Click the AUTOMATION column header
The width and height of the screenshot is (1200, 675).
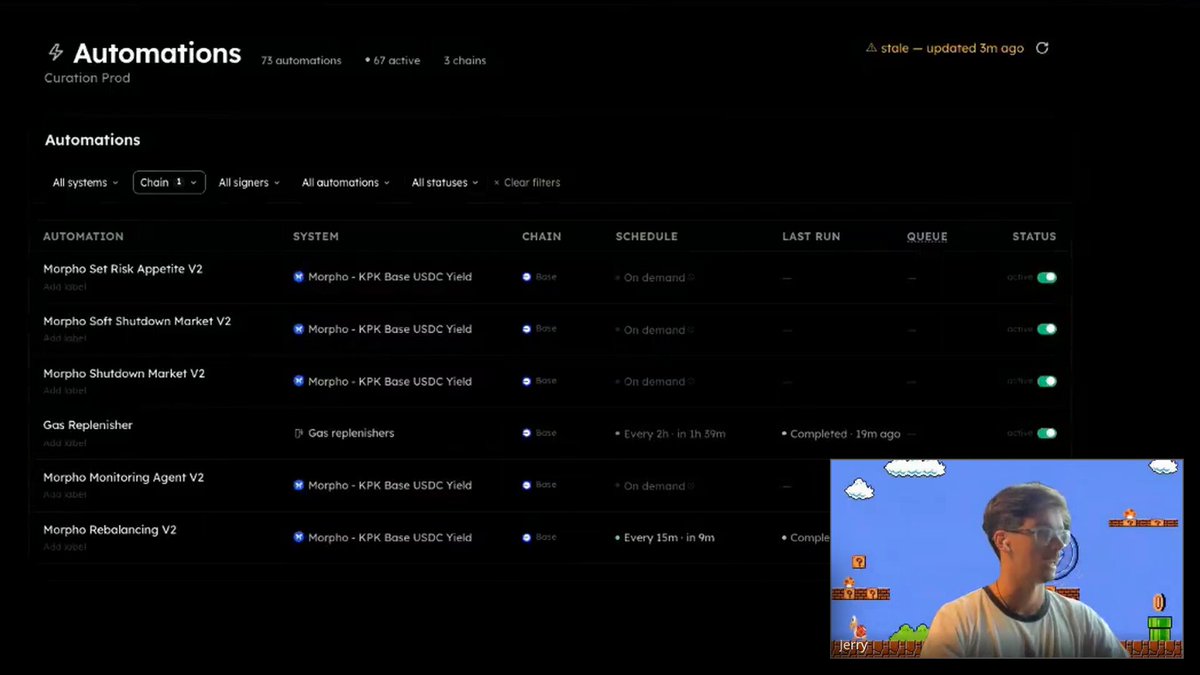point(83,237)
